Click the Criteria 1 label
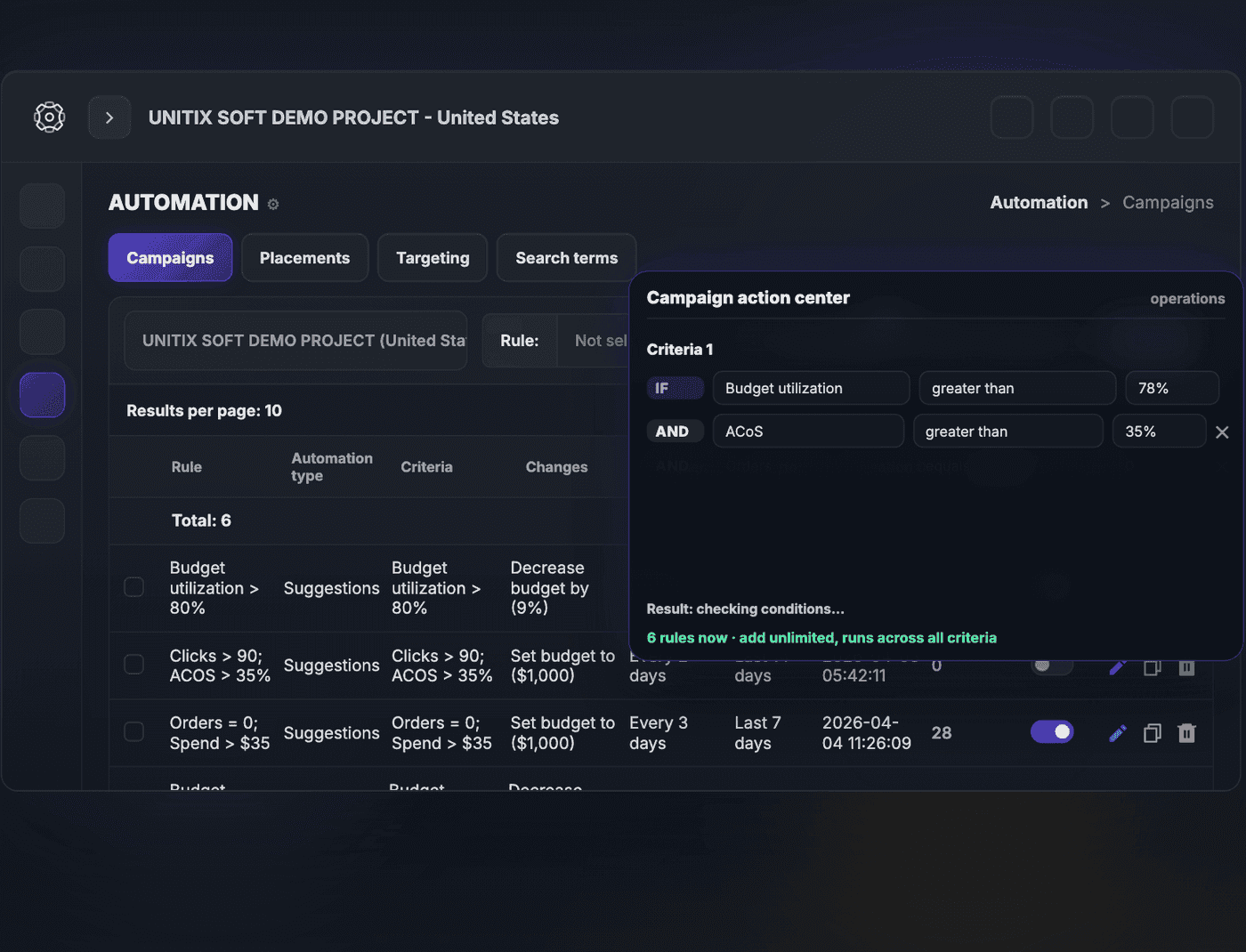The height and width of the screenshot is (952, 1246). [x=680, y=350]
